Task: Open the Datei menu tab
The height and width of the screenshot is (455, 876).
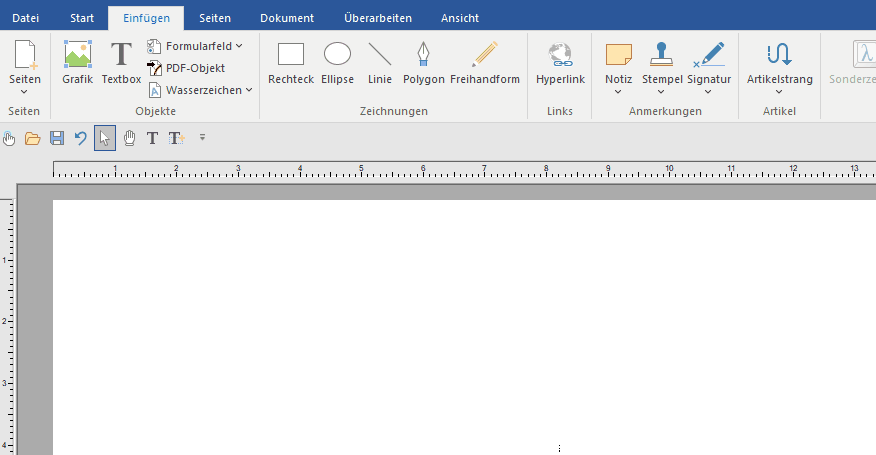Action: pos(26,18)
